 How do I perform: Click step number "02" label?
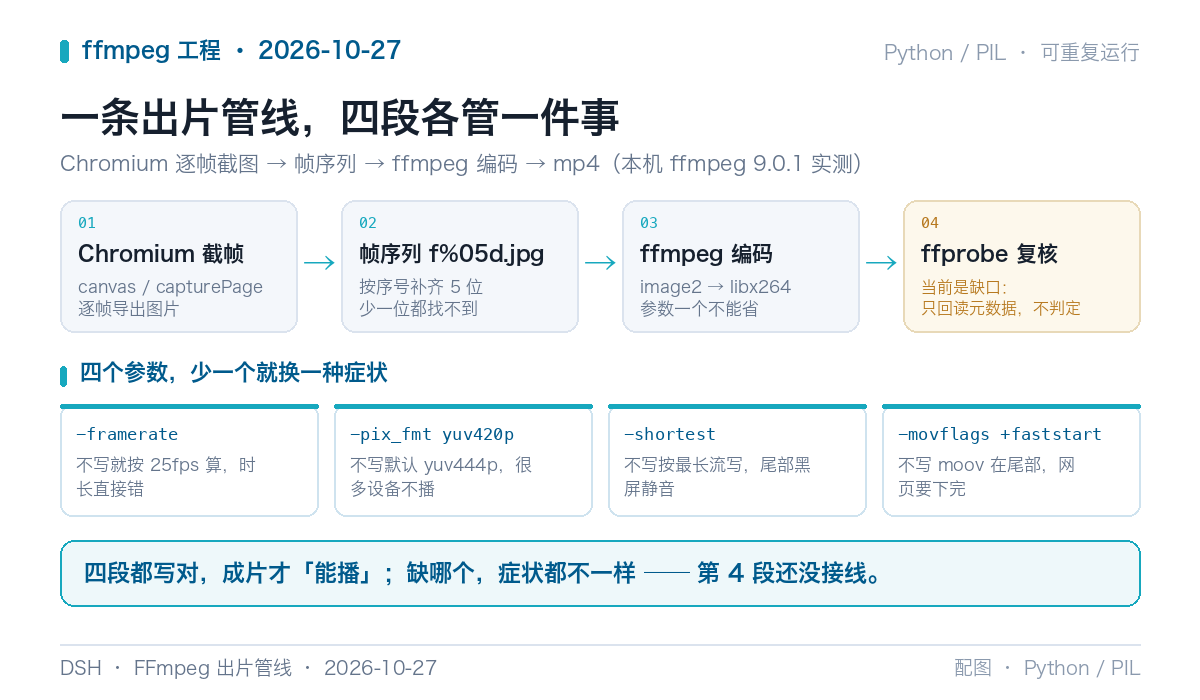368,223
